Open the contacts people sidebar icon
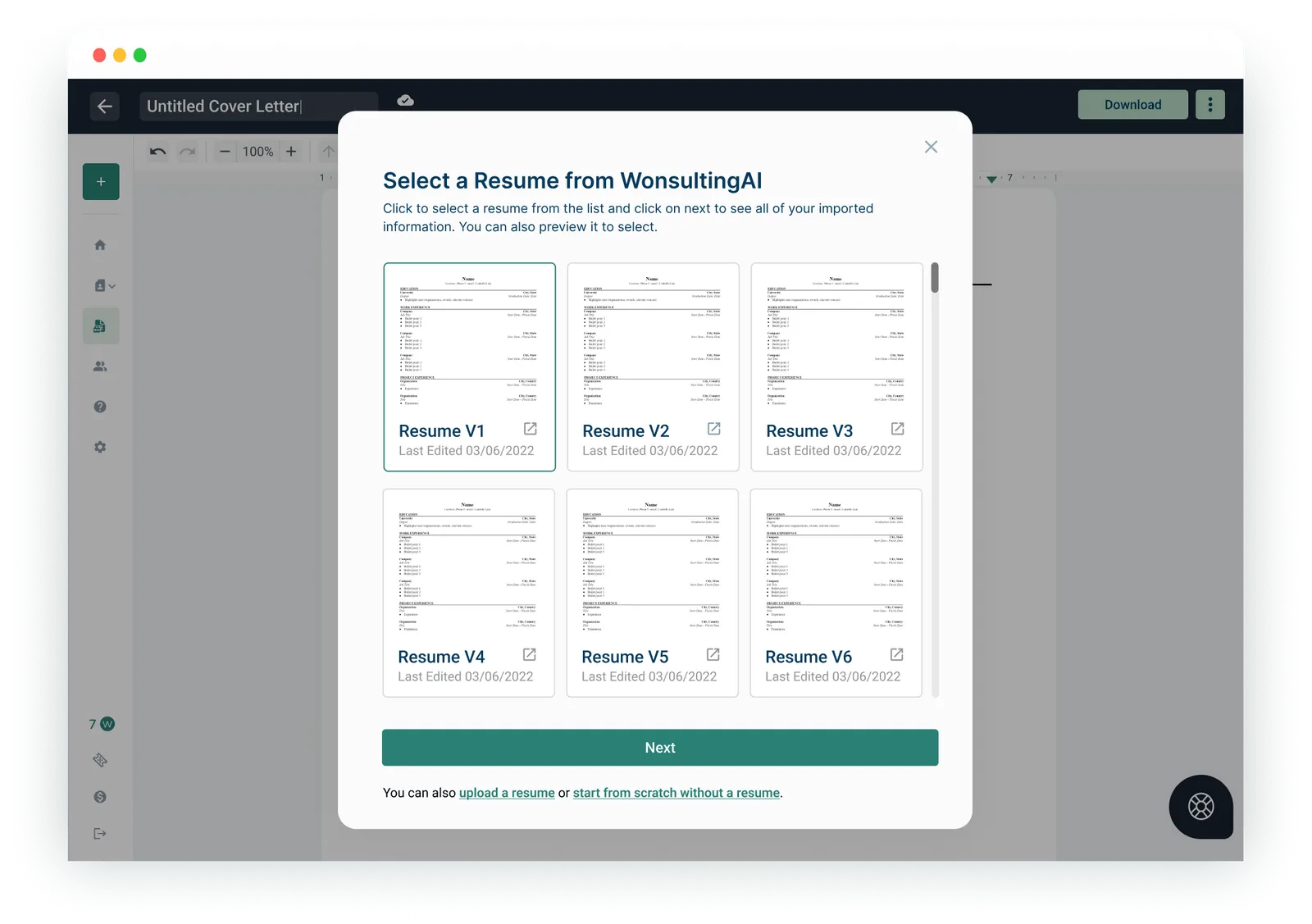The height and width of the screenshot is (924, 1312). (x=100, y=366)
